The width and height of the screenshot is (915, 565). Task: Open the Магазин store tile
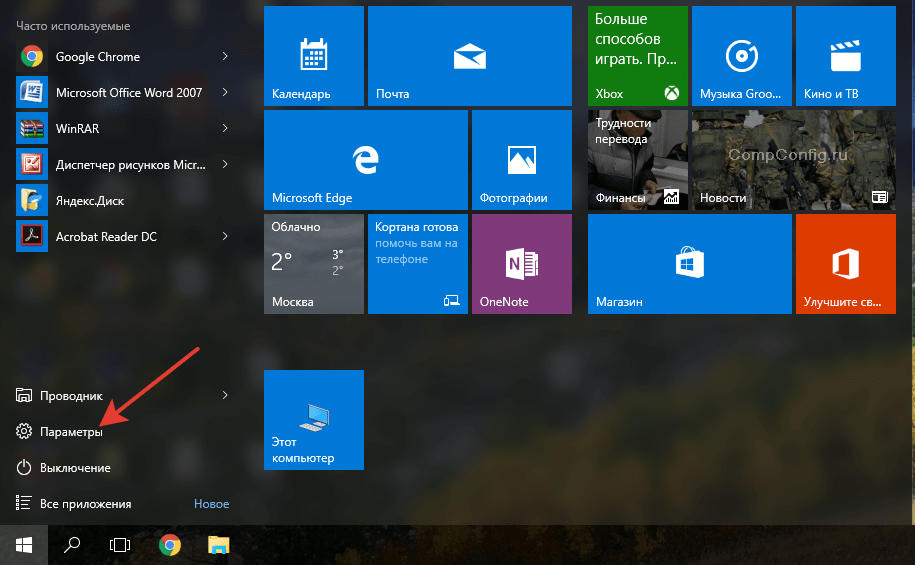tap(690, 264)
